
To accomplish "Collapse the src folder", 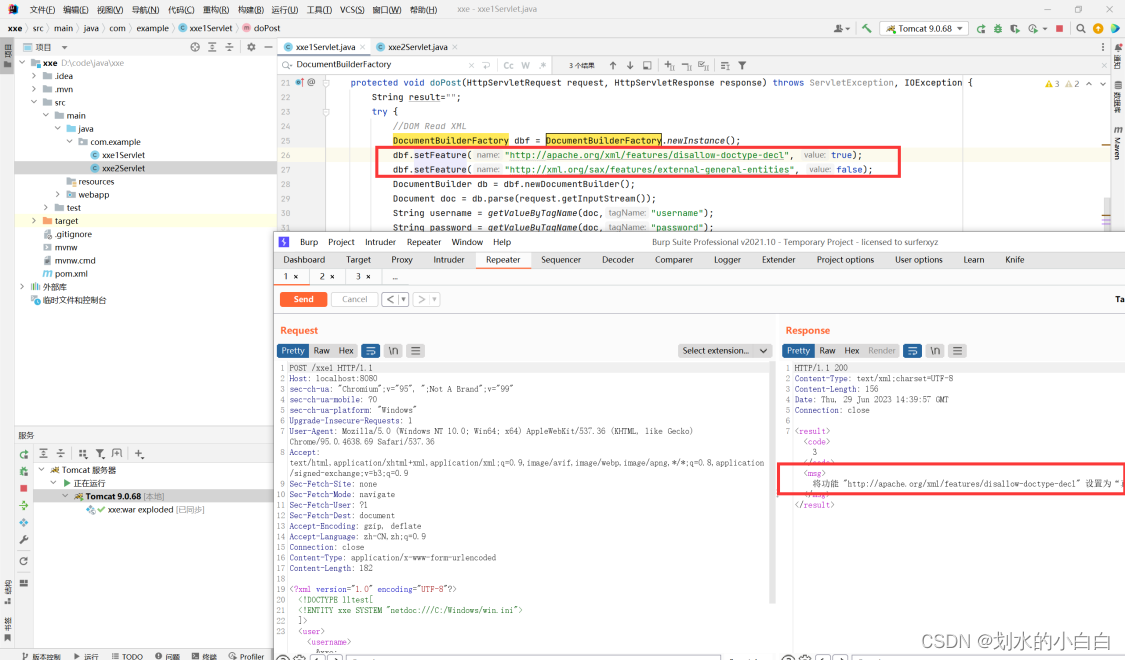I will [x=34, y=103].
